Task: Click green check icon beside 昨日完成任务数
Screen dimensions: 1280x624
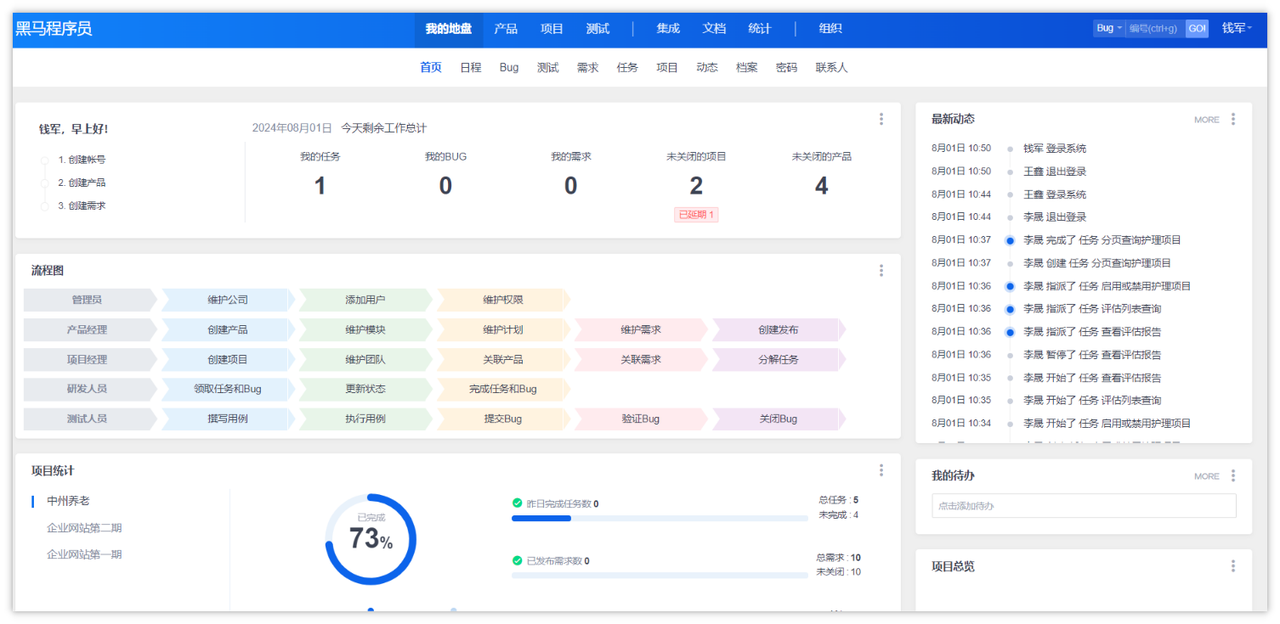Action: coord(517,503)
